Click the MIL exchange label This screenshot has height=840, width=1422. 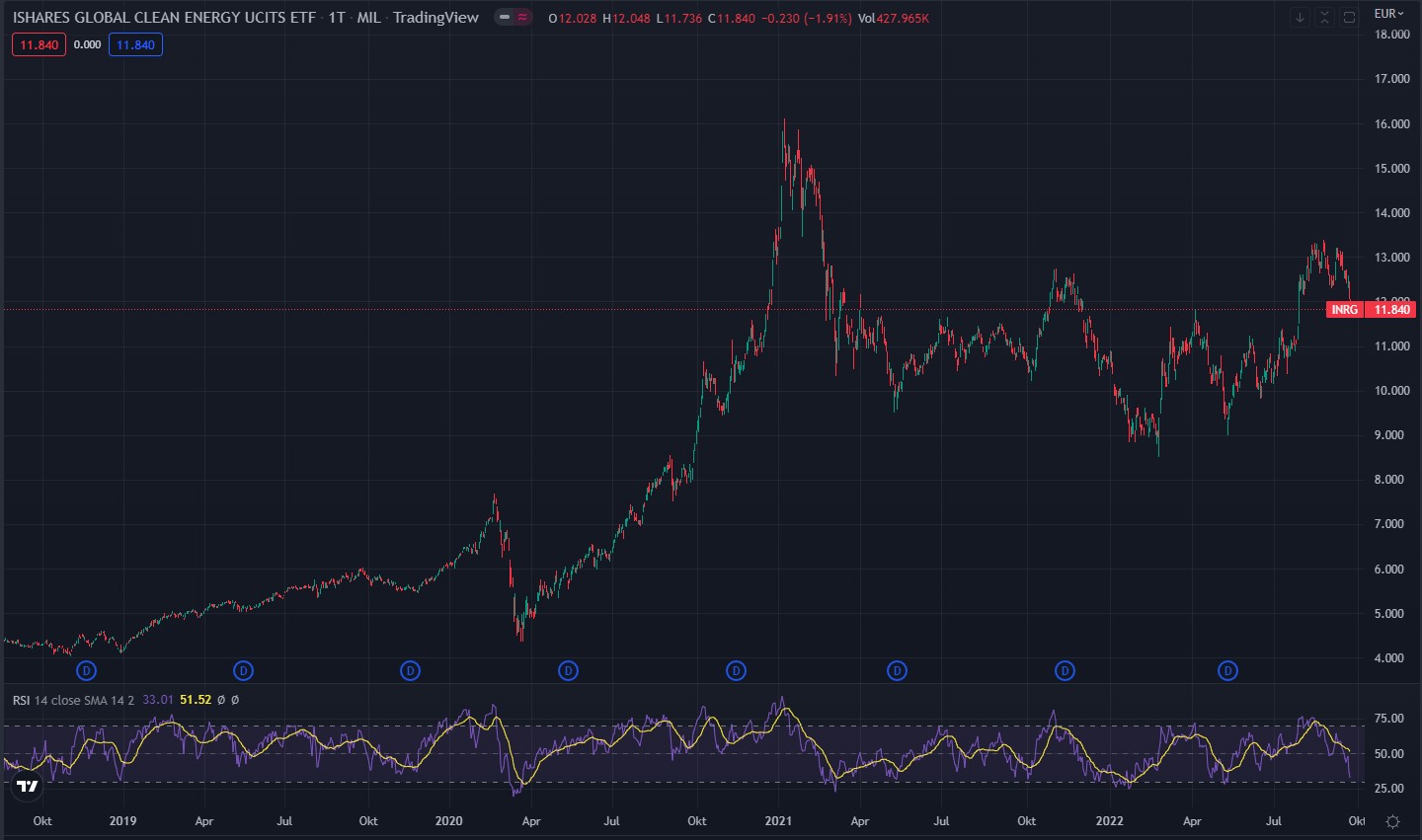click(x=368, y=18)
